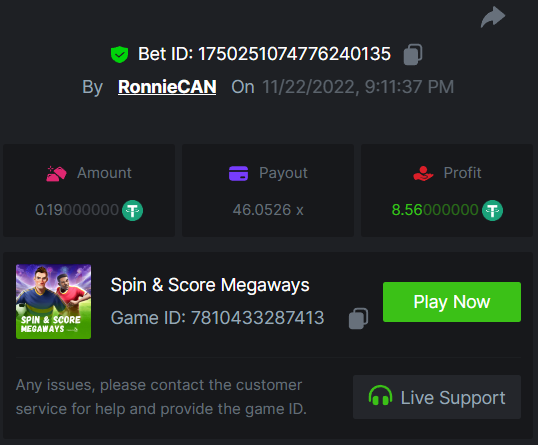Click the red Profit hand icon

click(x=423, y=173)
